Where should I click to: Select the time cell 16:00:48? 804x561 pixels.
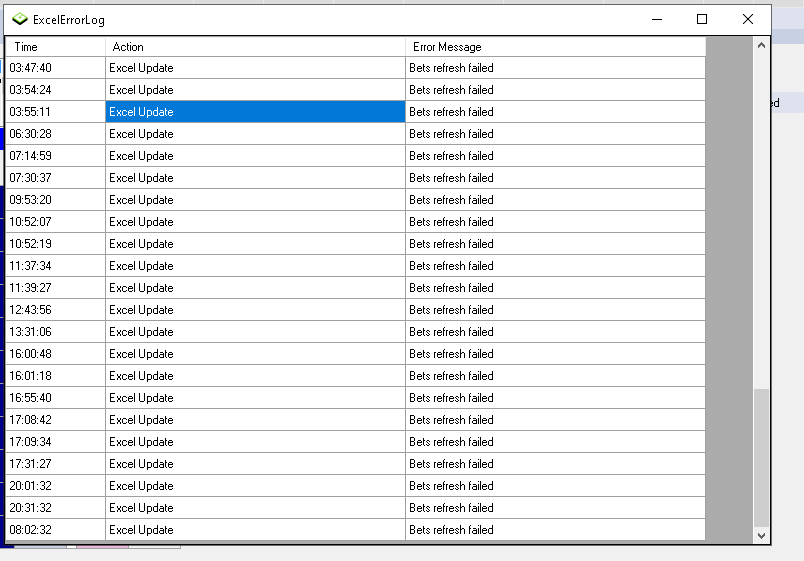click(x=55, y=354)
